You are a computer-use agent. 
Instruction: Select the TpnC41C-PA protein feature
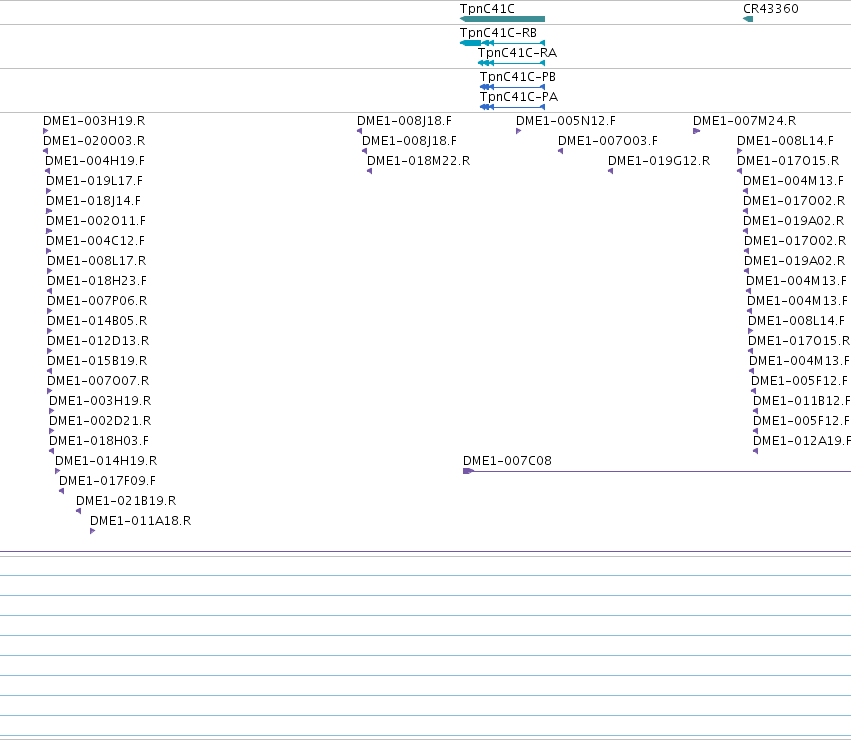click(x=519, y=97)
